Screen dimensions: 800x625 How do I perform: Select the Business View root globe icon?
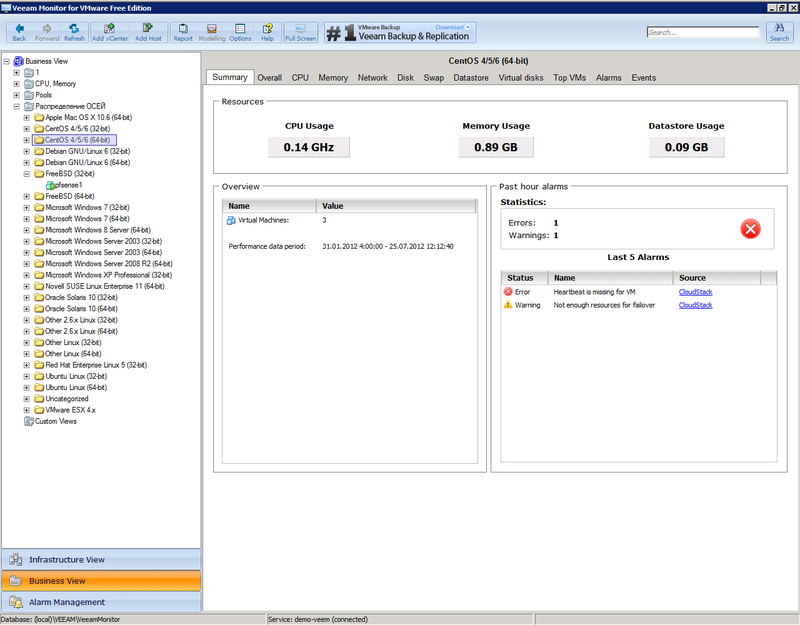pyautogui.click(x=19, y=61)
